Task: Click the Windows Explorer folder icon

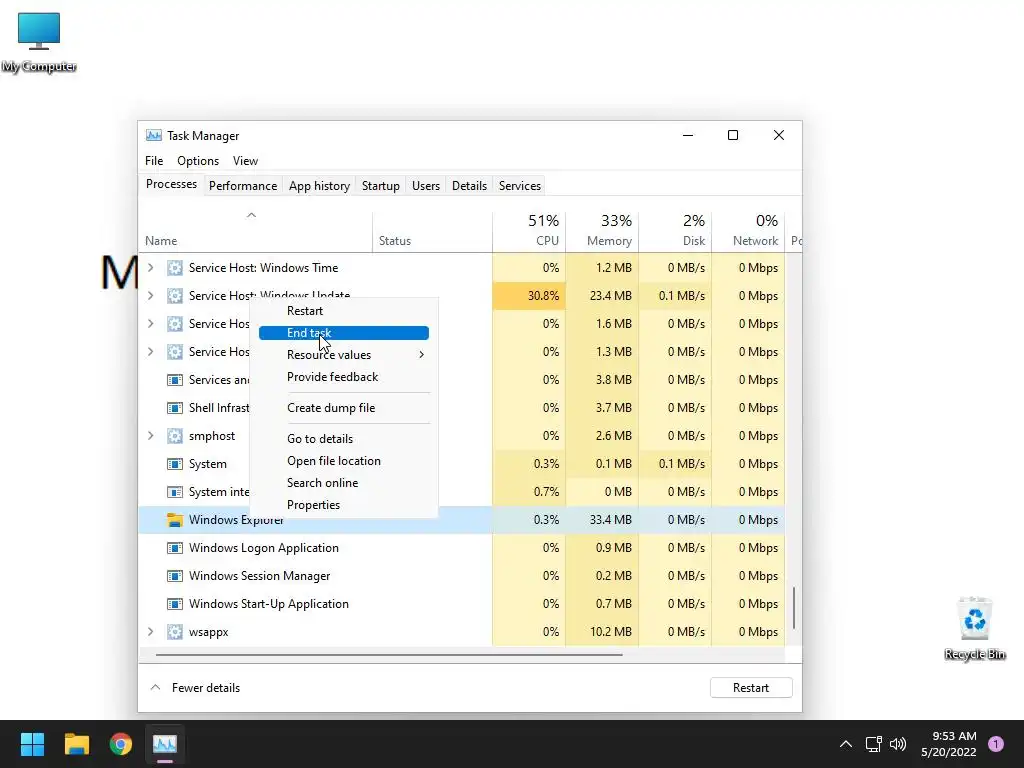Action: point(174,520)
